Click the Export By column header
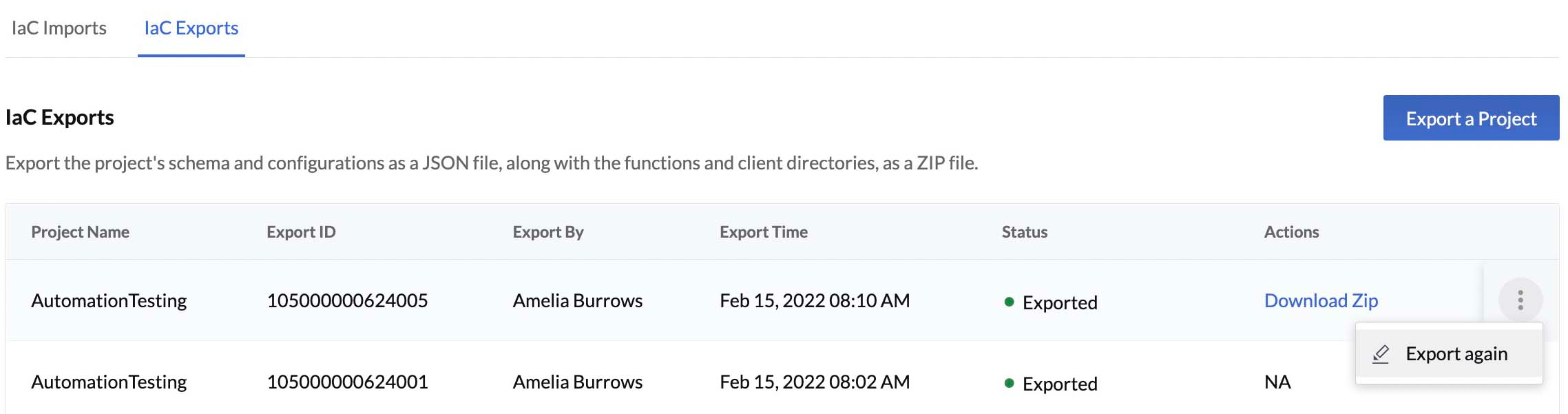The width and height of the screenshot is (1568, 414). (548, 232)
